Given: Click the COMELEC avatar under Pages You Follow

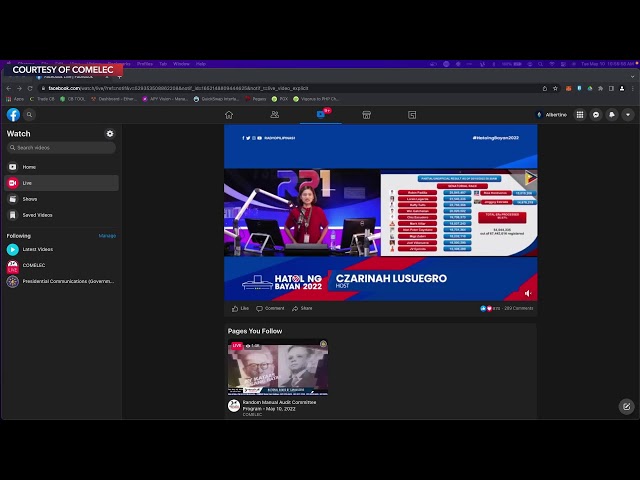Looking at the screenshot, I should [234, 406].
